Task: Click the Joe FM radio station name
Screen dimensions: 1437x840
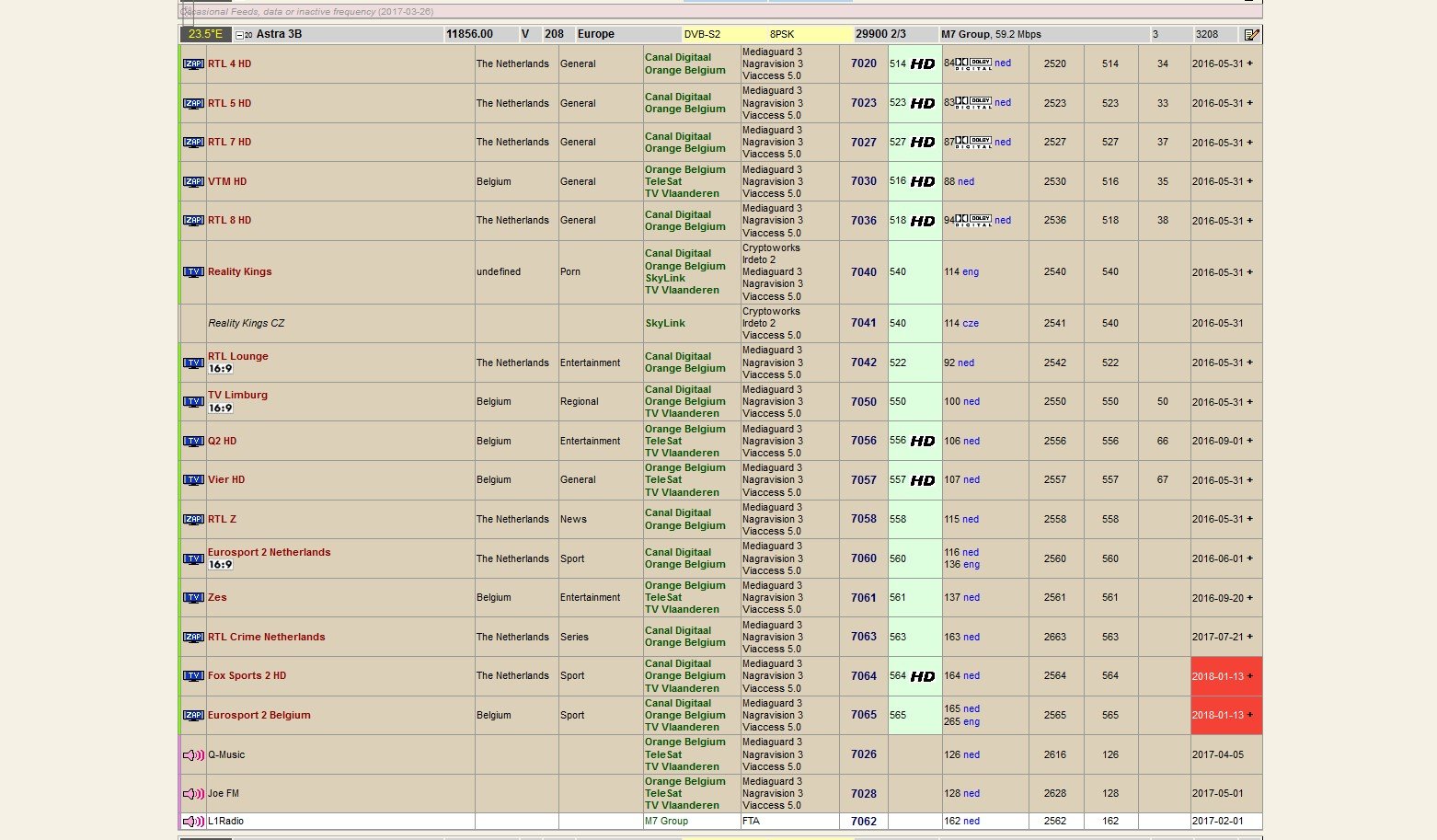Action: pos(224,794)
